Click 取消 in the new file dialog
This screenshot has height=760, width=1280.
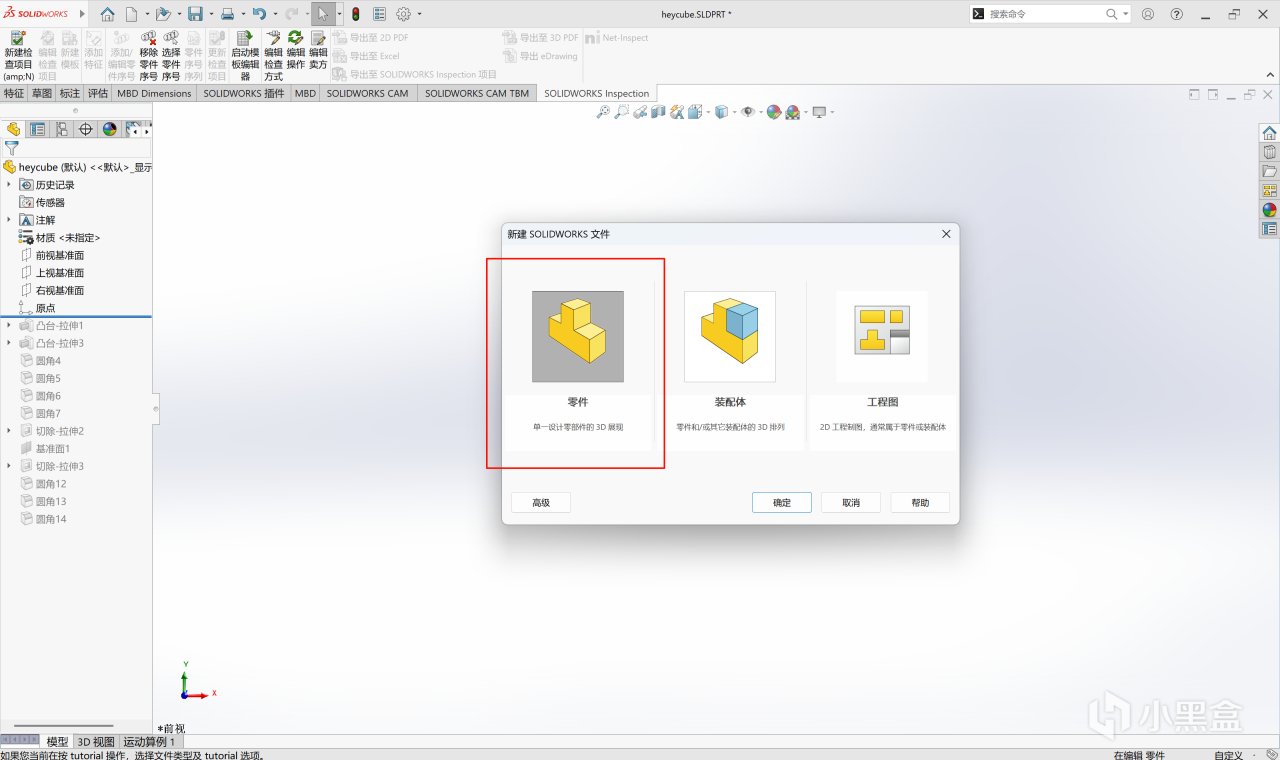pos(851,503)
